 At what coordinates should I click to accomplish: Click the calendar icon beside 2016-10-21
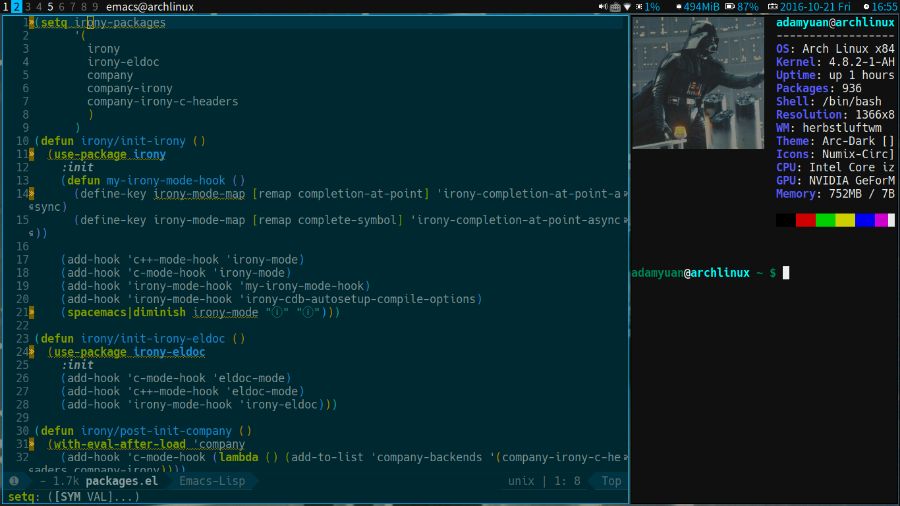[x=773, y=7]
